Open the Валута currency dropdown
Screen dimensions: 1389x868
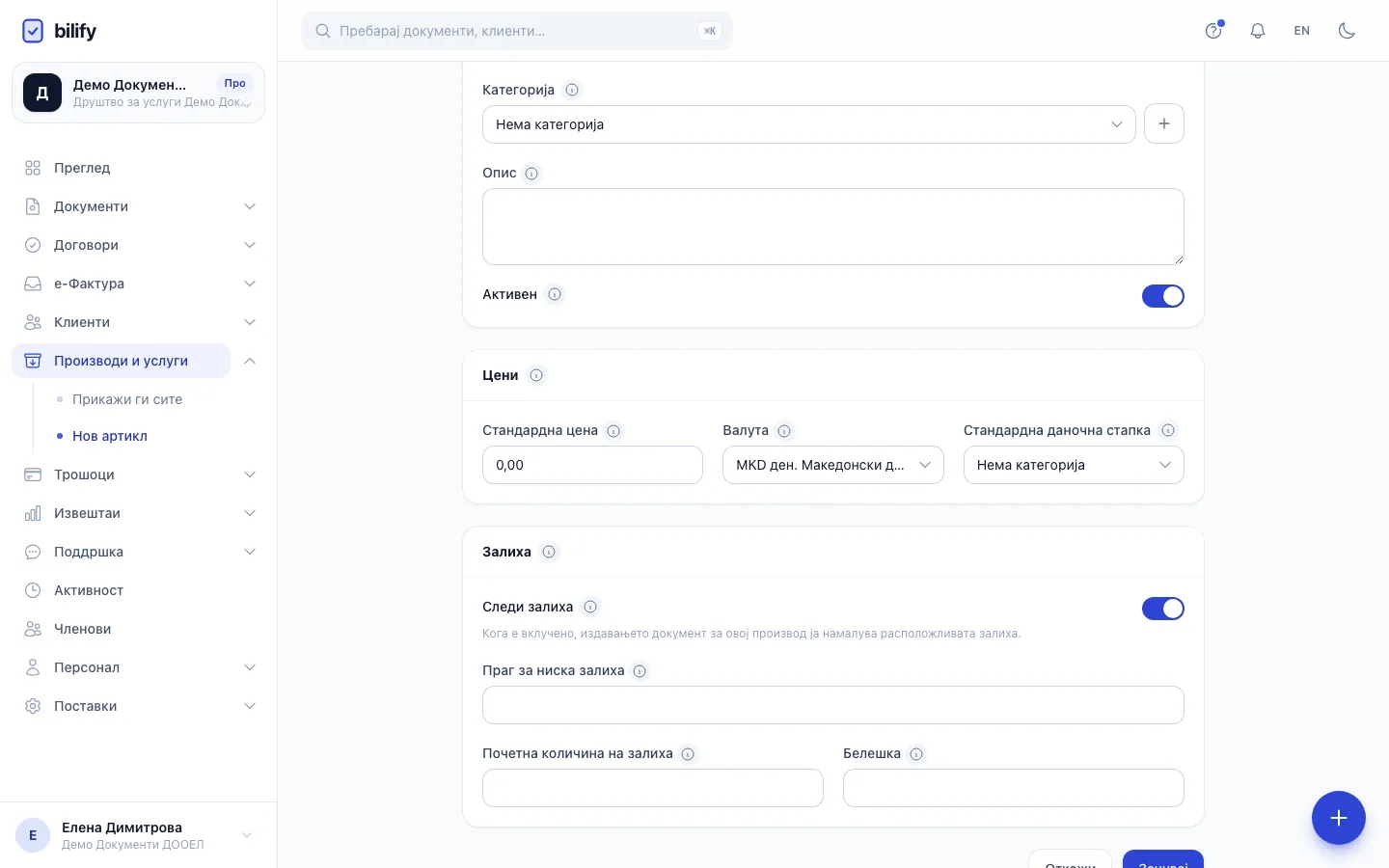coord(833,465)
